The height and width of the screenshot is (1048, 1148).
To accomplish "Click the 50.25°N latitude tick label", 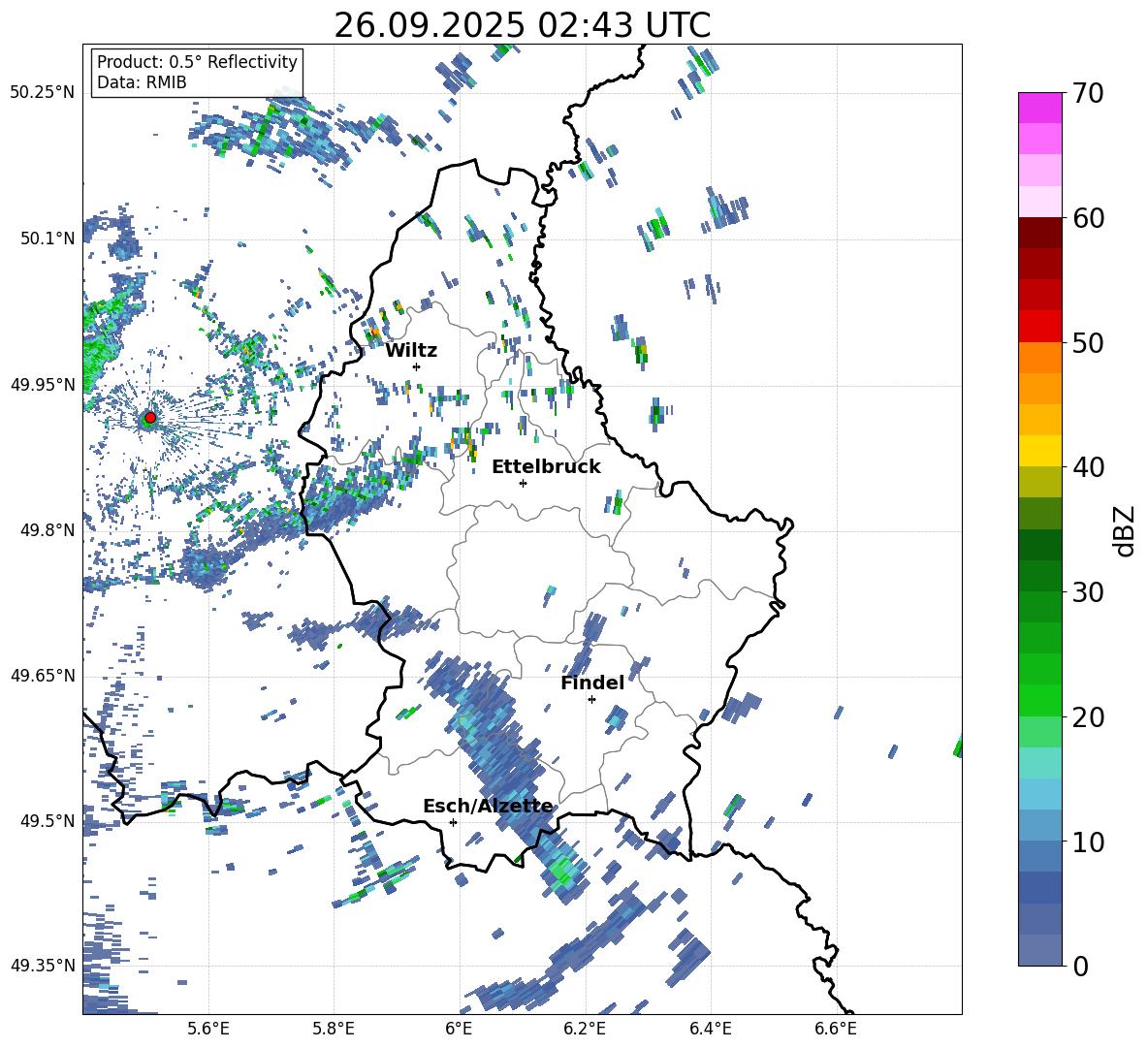I will [43, 92].
